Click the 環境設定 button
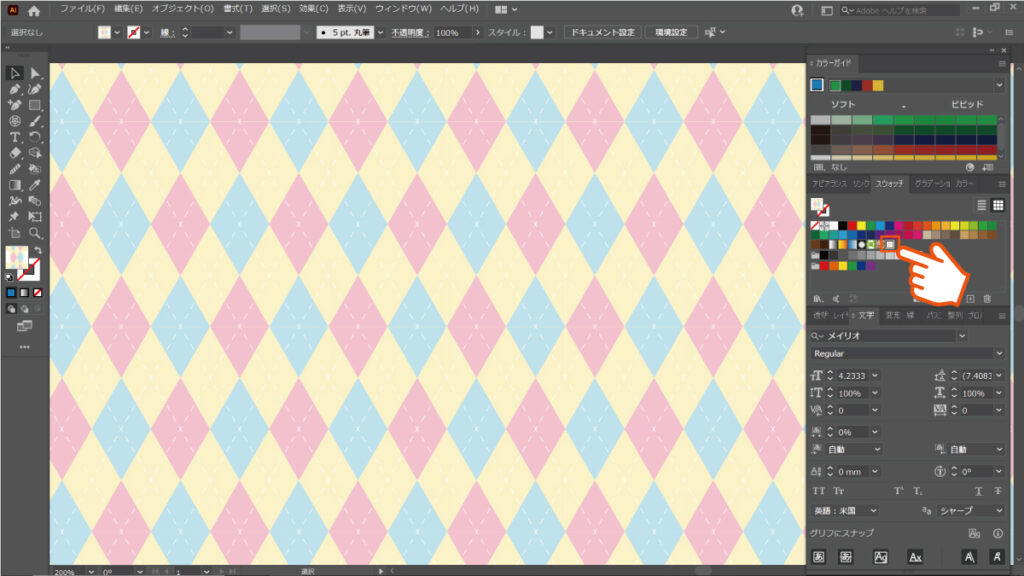This screenshot has height=576, width=1024. 671,32
